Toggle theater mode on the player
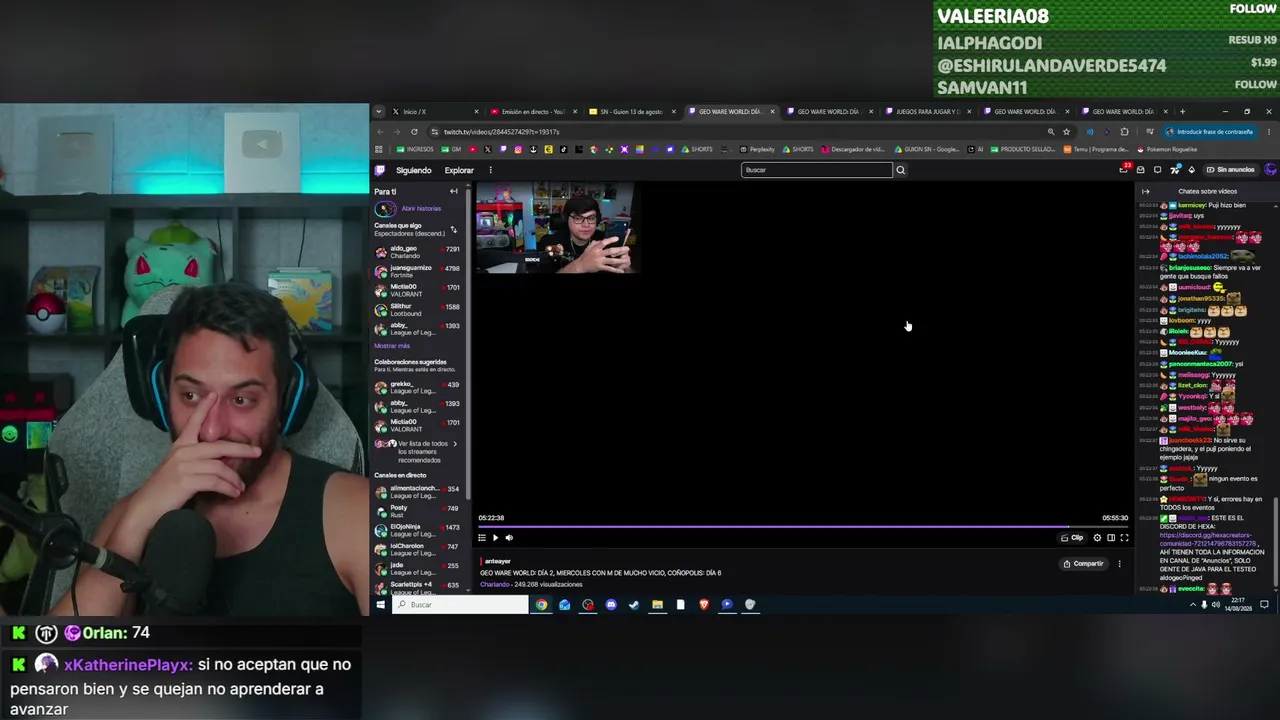This screenshot has width=1280, height=720. (1111, 538)
